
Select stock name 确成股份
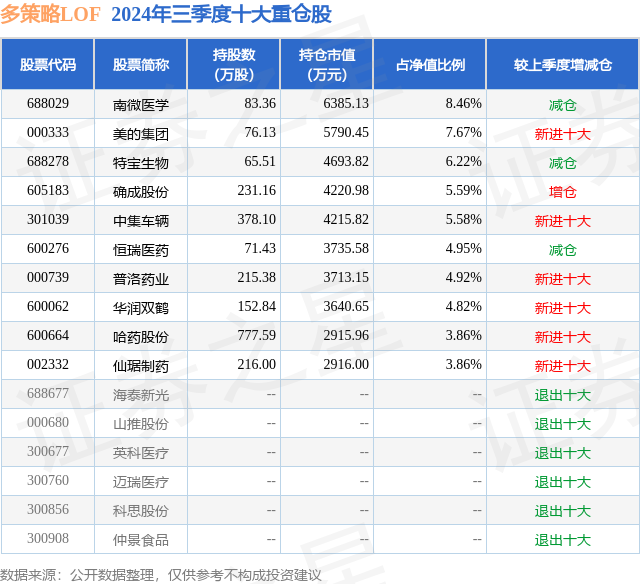click(x=141, y=192)
